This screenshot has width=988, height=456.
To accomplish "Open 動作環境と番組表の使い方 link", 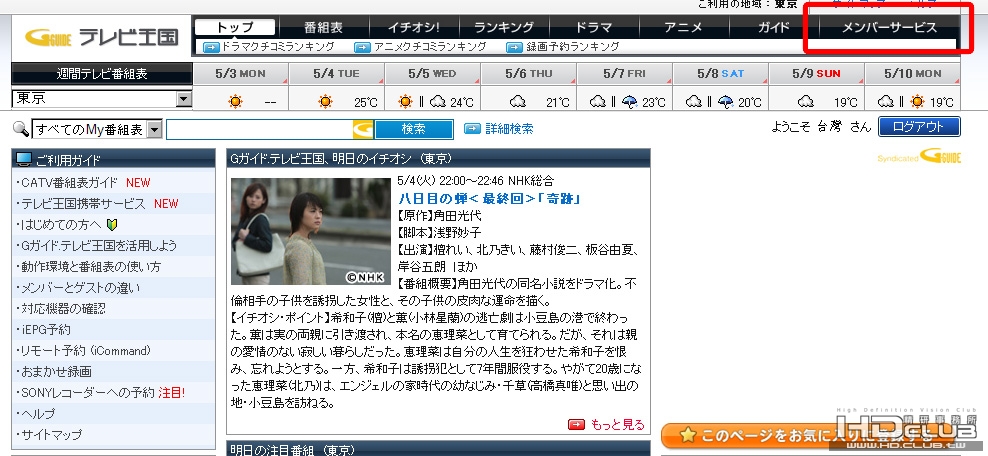I will [91, 266].
